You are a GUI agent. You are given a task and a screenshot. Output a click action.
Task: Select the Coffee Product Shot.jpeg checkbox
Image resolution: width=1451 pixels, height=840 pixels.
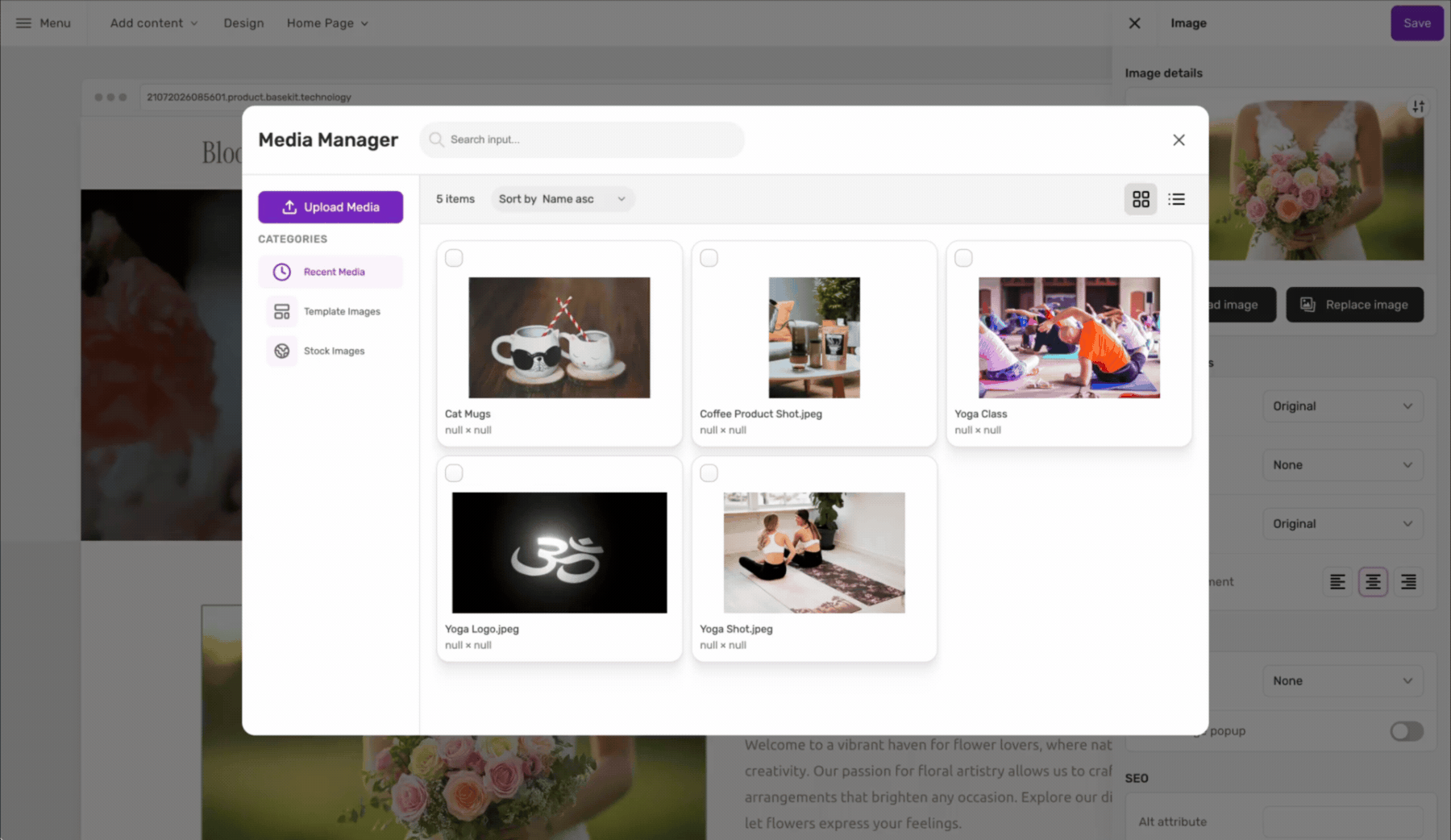[709, 258]
